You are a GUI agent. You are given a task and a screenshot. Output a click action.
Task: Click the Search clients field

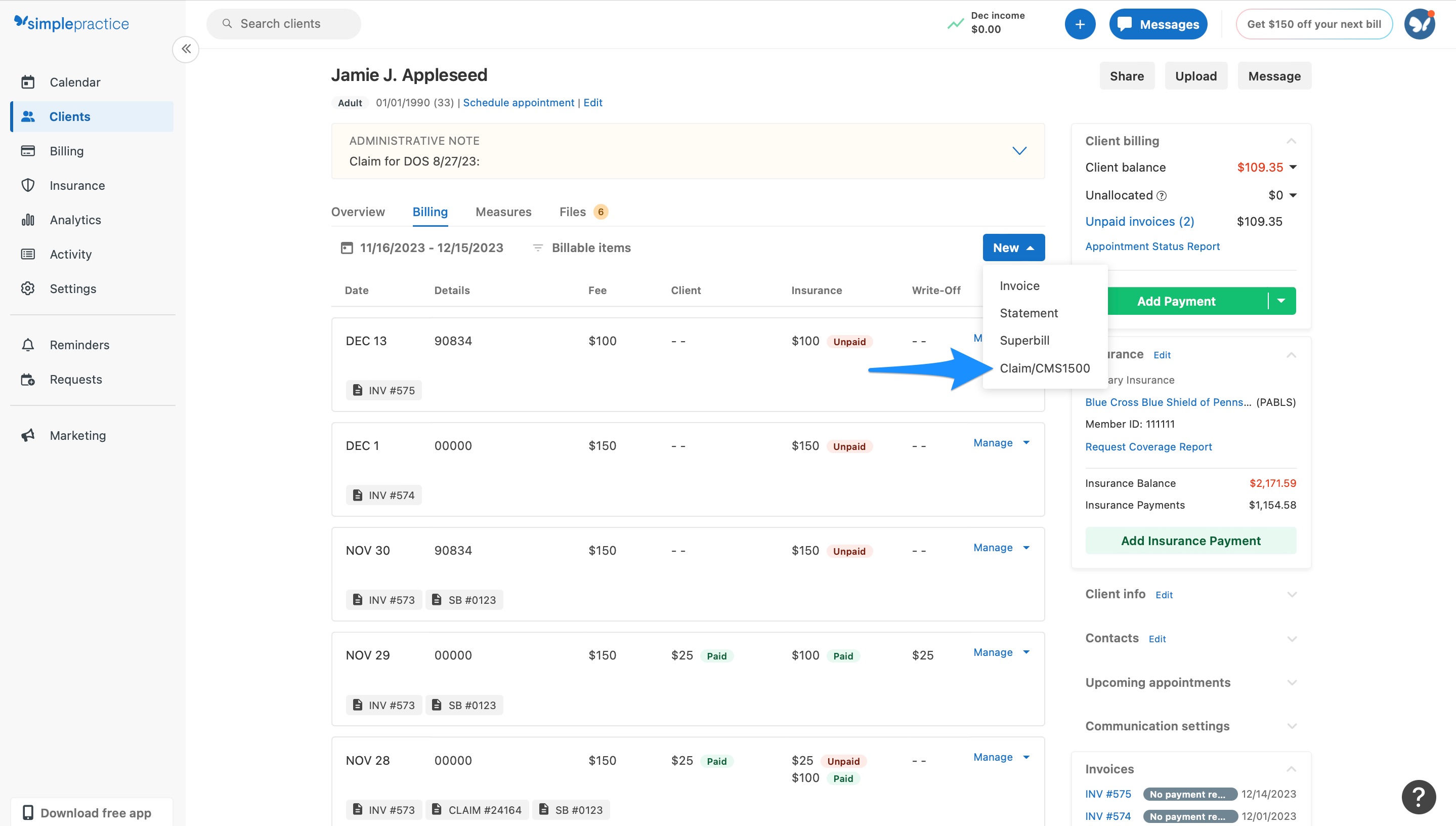click(283, 24)
